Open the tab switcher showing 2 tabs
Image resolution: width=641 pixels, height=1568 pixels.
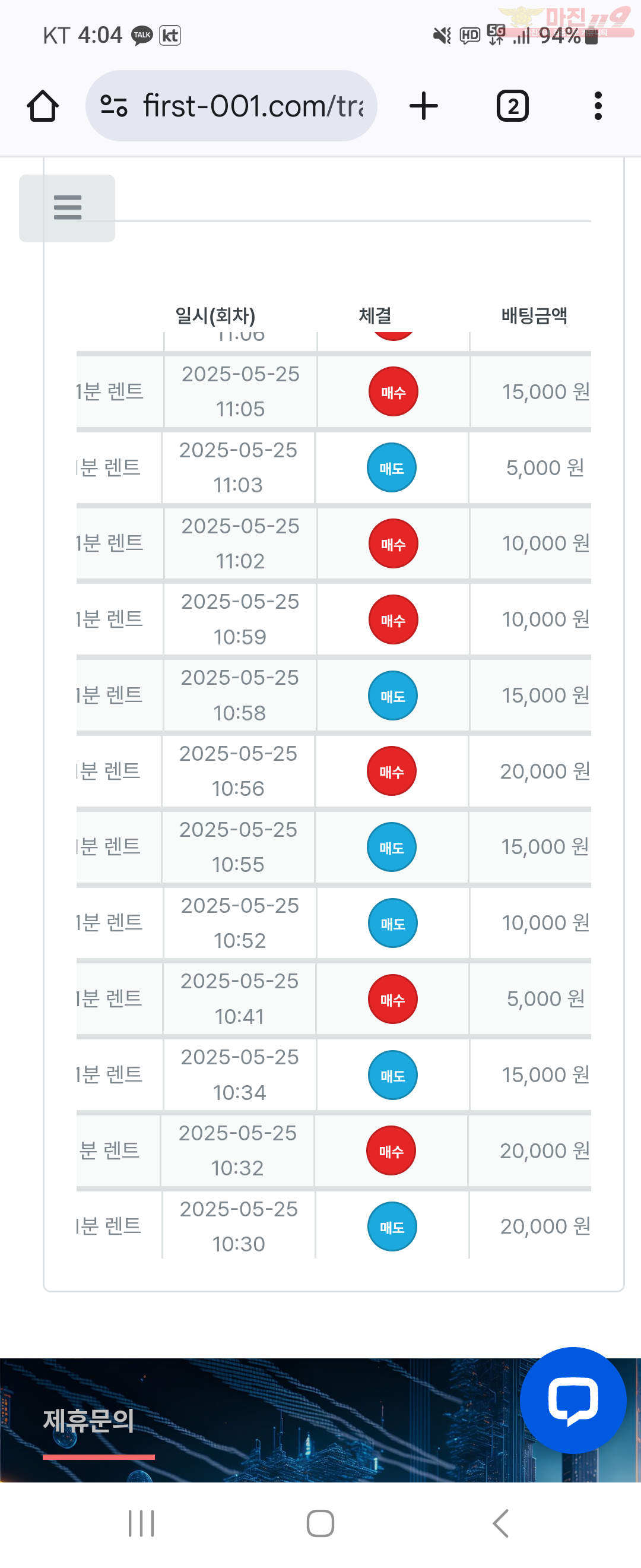pos(513,106)
